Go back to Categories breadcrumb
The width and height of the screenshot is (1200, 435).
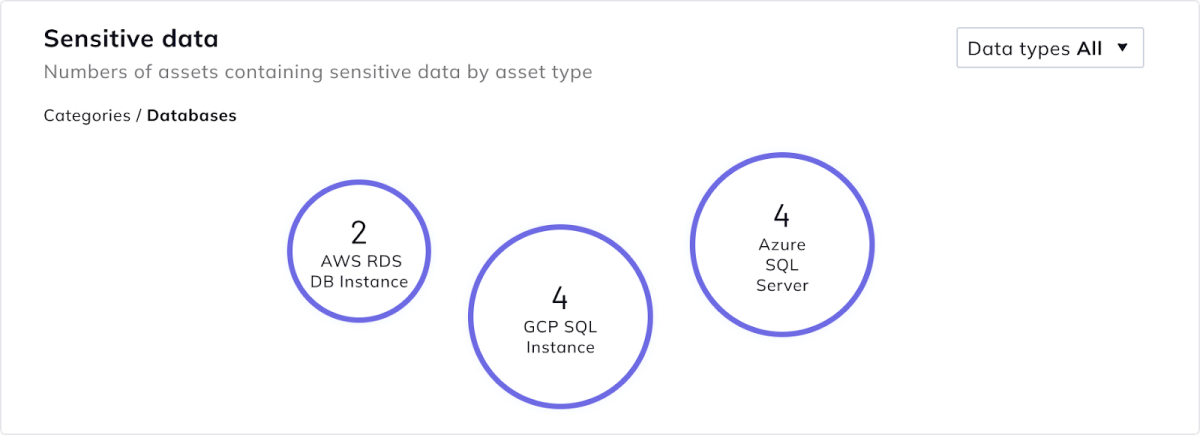point(87,115)
